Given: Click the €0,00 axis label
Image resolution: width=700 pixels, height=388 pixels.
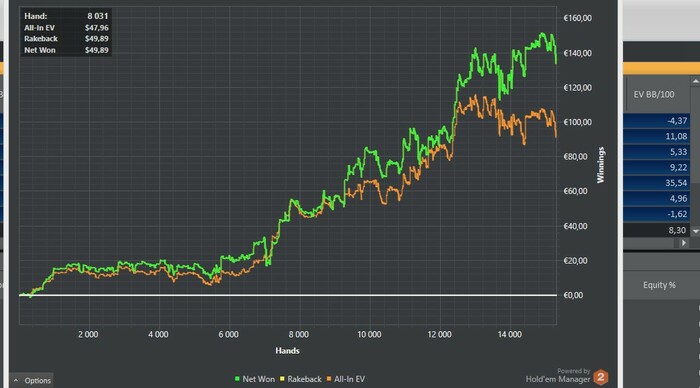Looking at the screenshot, I should click(x=574, y=295).
